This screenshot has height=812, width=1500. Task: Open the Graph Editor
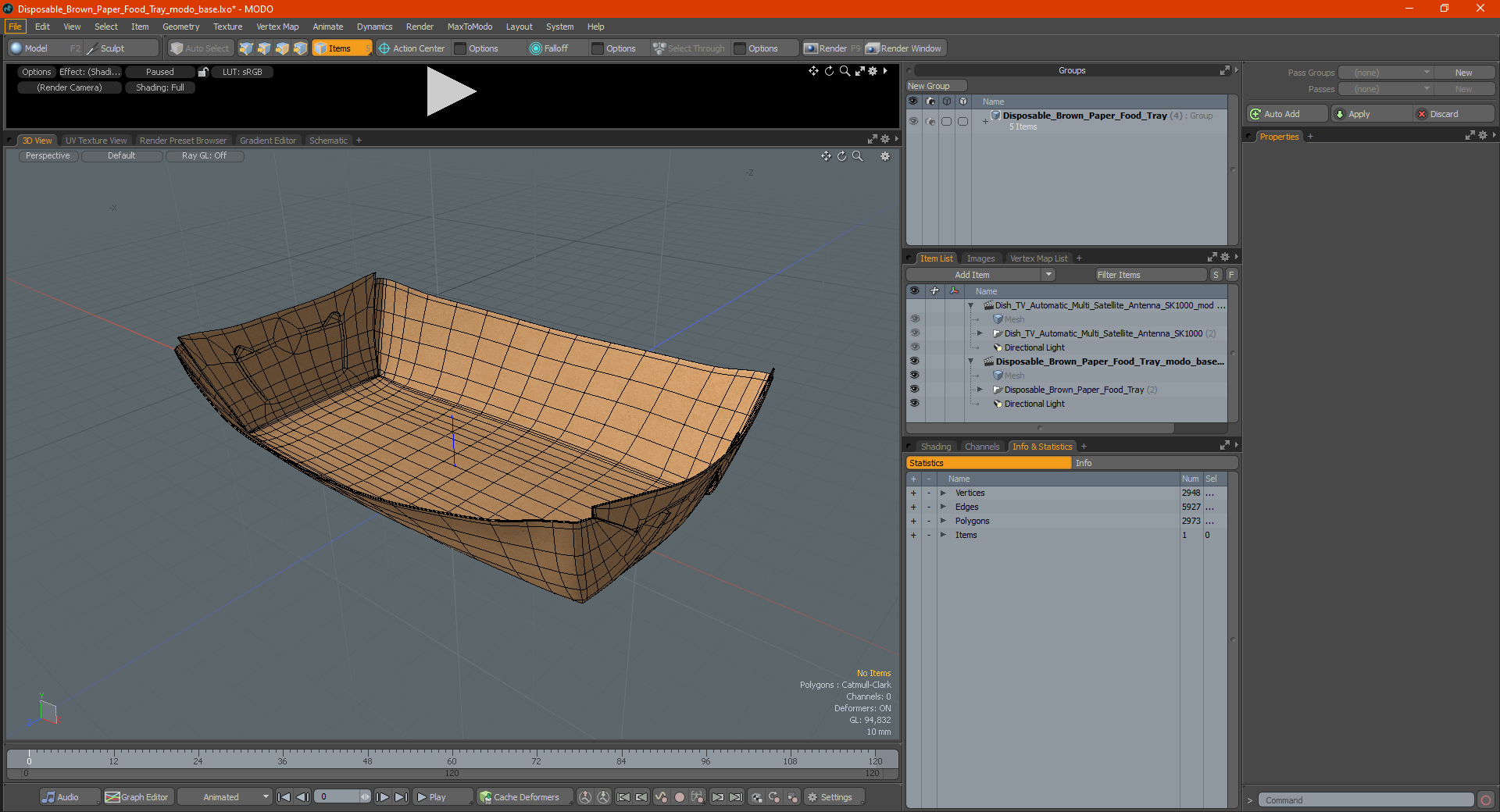coord(137,797)
